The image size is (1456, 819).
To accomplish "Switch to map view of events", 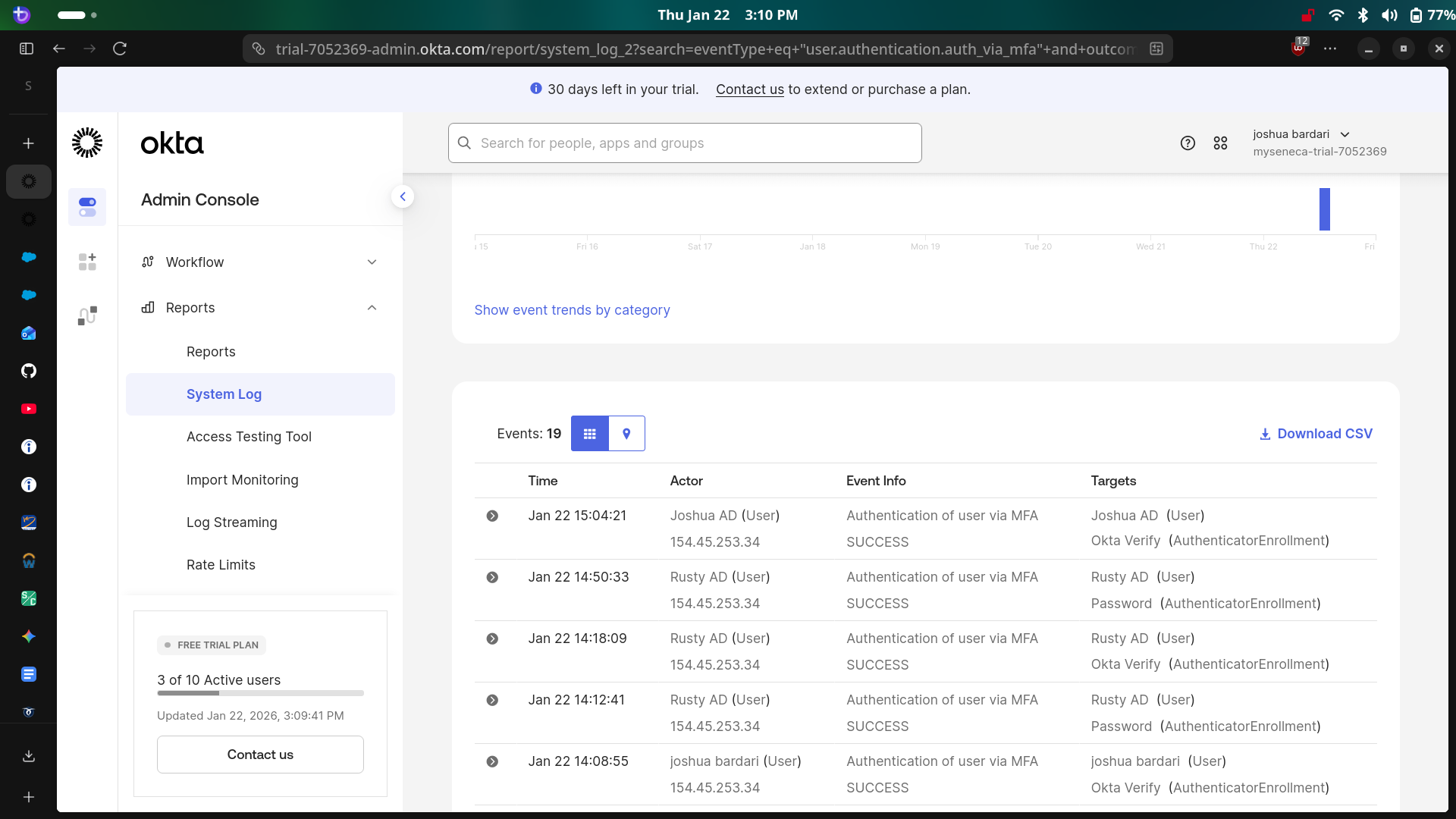I will (x=626, y=434).
